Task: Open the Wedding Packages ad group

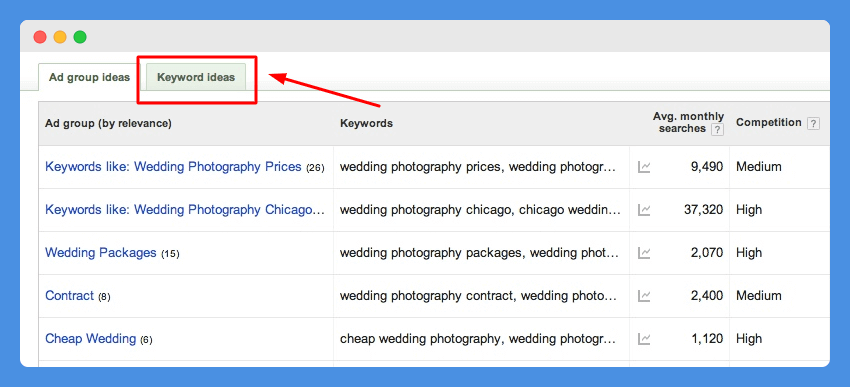Action: [101, 253]
